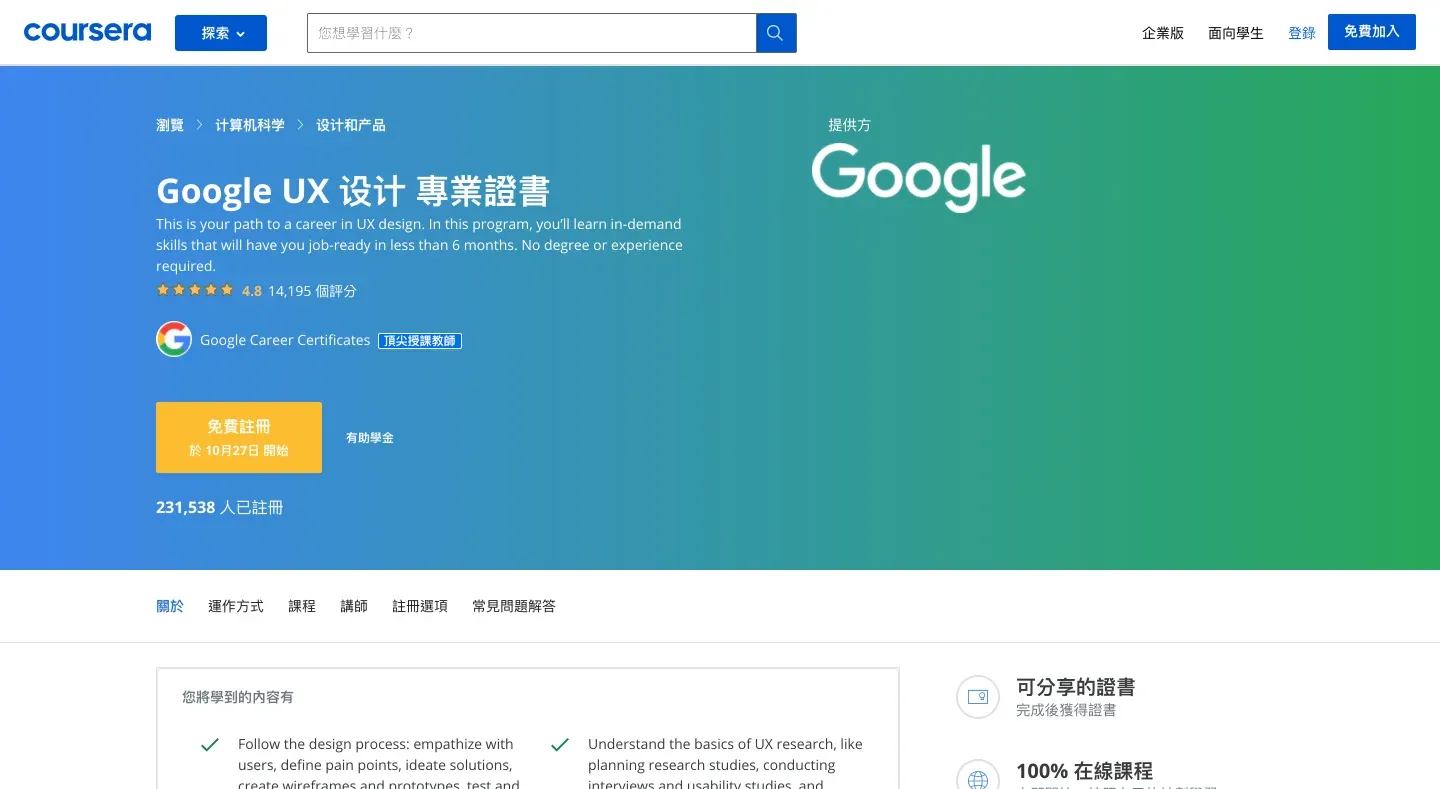Screen dimensions: 1440x789
Task: Click the 免費加入 join button
Action: tap(1372, 32)
